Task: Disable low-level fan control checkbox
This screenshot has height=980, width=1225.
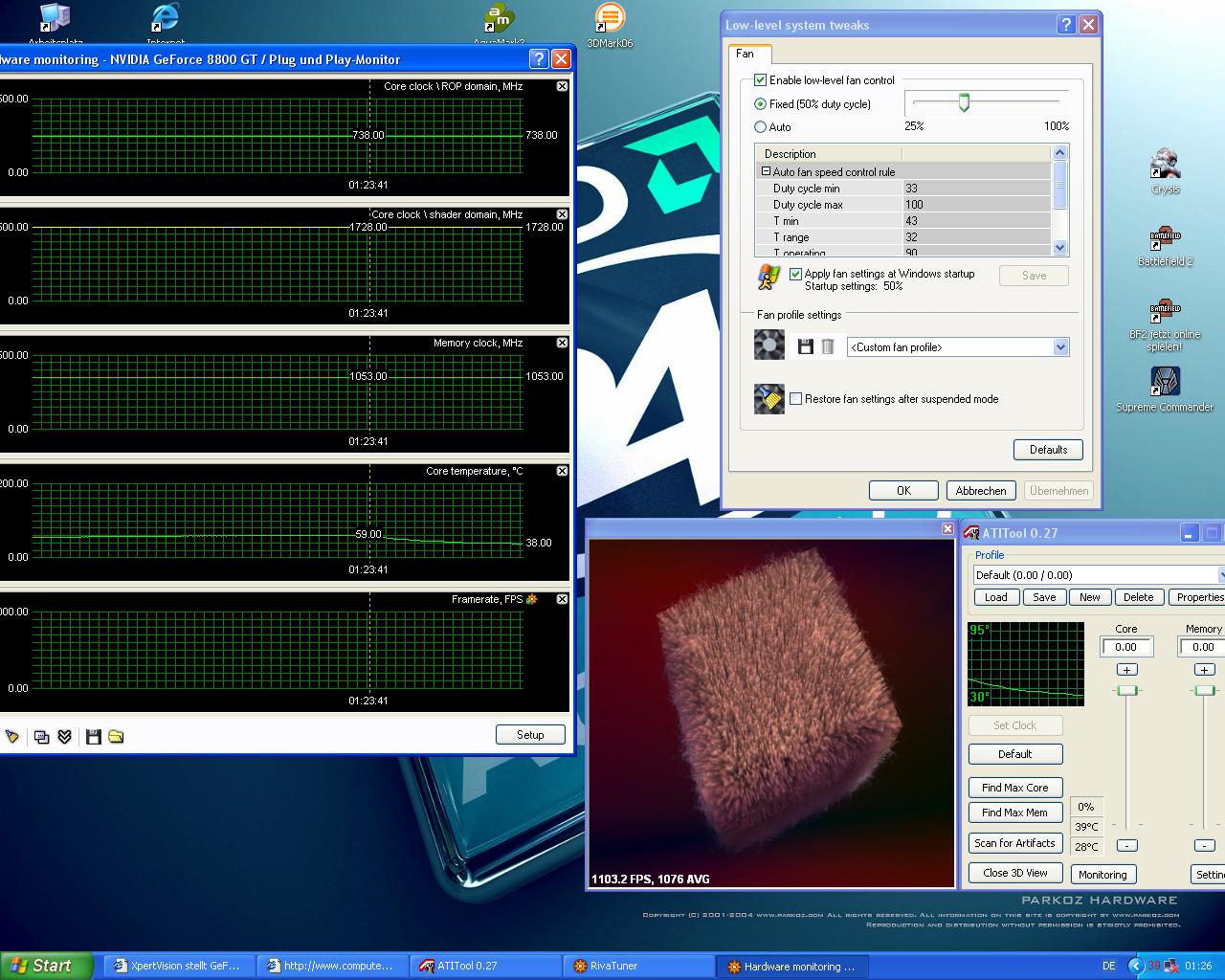Action: [761, 80]
